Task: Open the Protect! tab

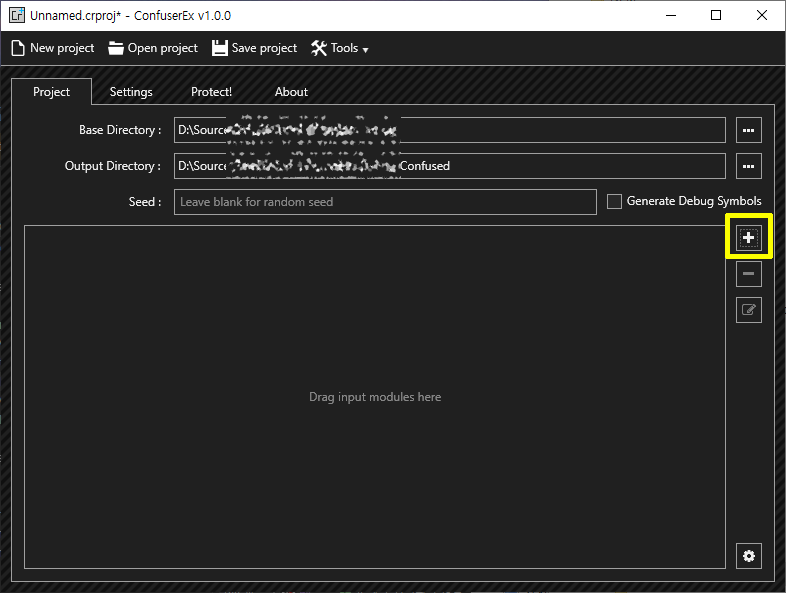Action: tap(211, 92)
